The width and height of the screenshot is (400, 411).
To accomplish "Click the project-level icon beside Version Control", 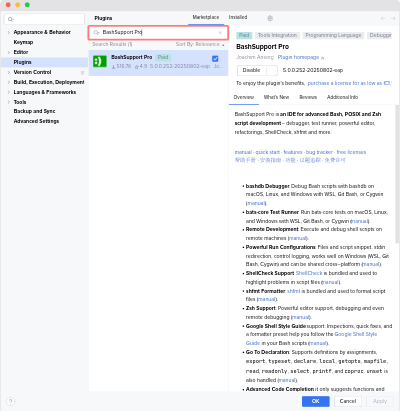I will (82, 72).
